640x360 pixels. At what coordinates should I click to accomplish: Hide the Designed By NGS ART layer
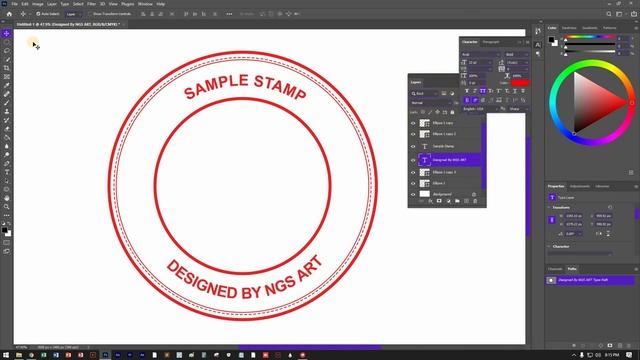click(413, 160)
